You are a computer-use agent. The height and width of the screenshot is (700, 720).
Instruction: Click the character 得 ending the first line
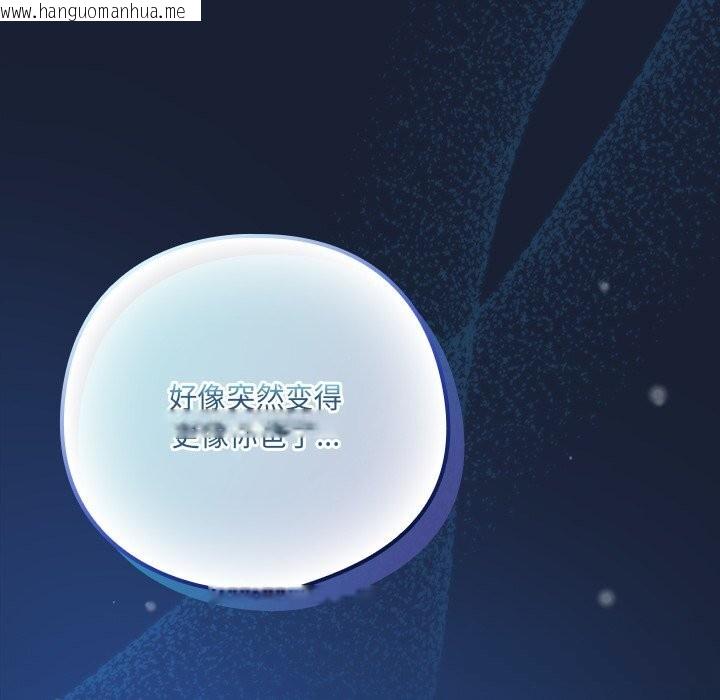(328, 398)
